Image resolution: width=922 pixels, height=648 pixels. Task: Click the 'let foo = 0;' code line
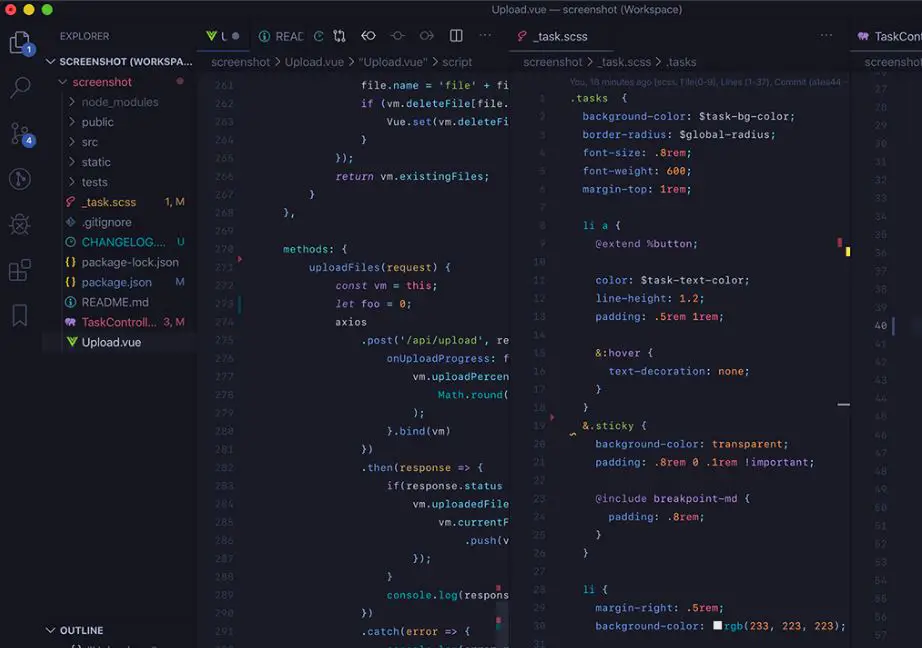[373, 303]
